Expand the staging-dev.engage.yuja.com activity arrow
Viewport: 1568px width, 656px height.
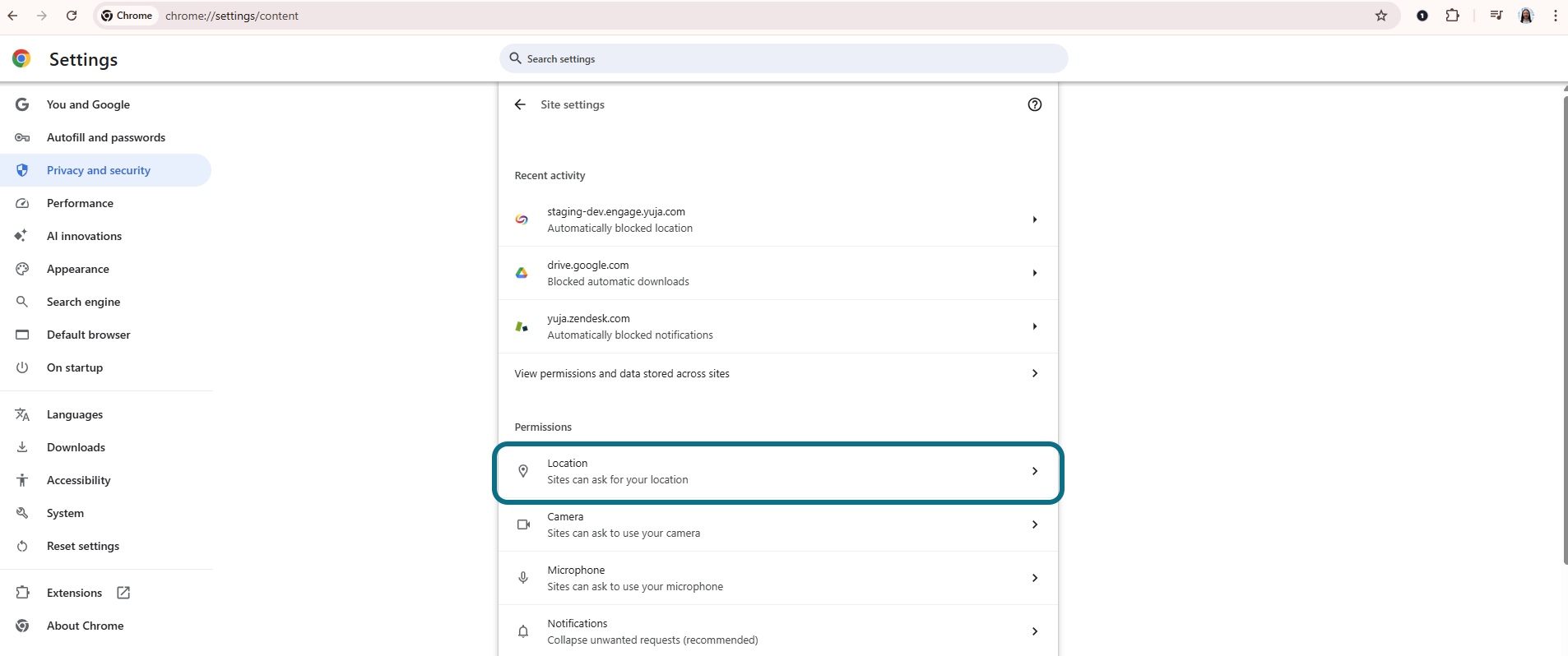tap(1035, 219)
